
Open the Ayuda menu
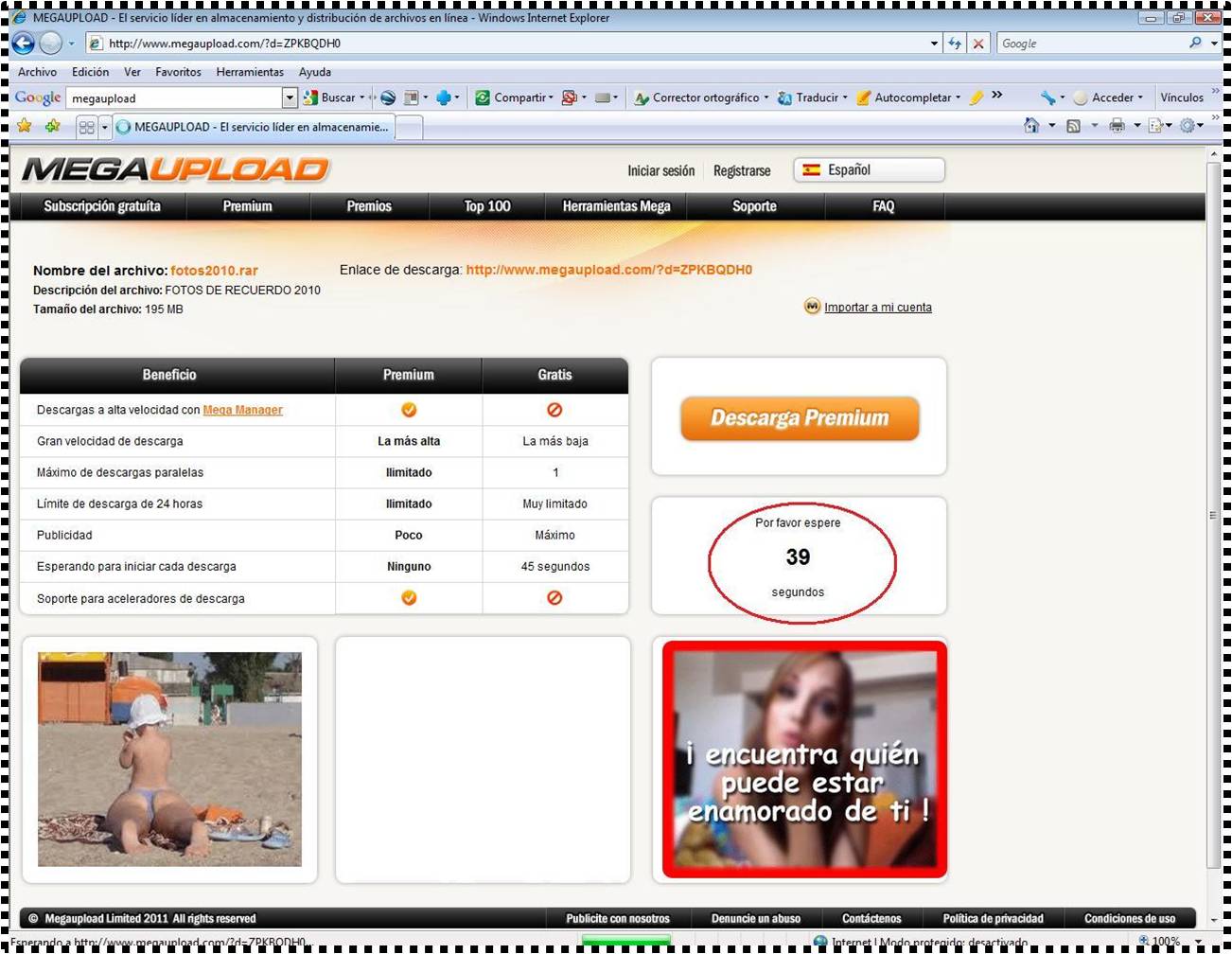(315, 72)
